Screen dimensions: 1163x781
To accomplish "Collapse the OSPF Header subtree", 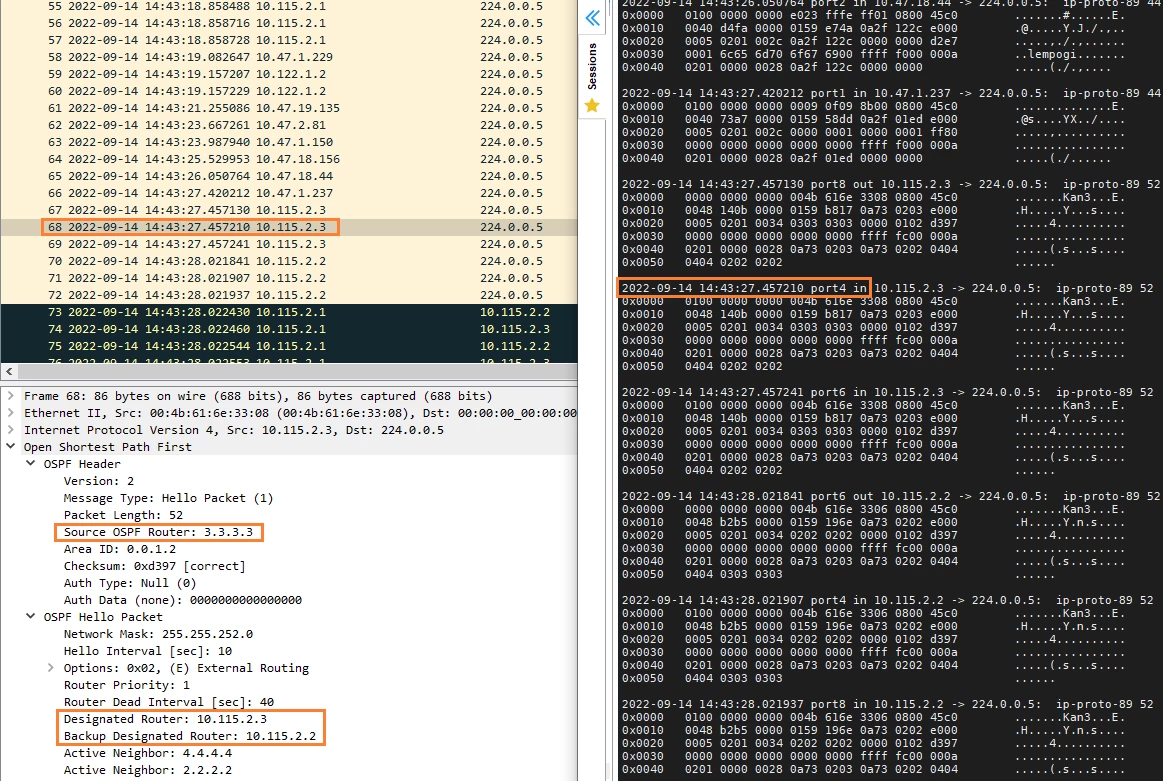I will pyautogui.click(x=30, y=464).
